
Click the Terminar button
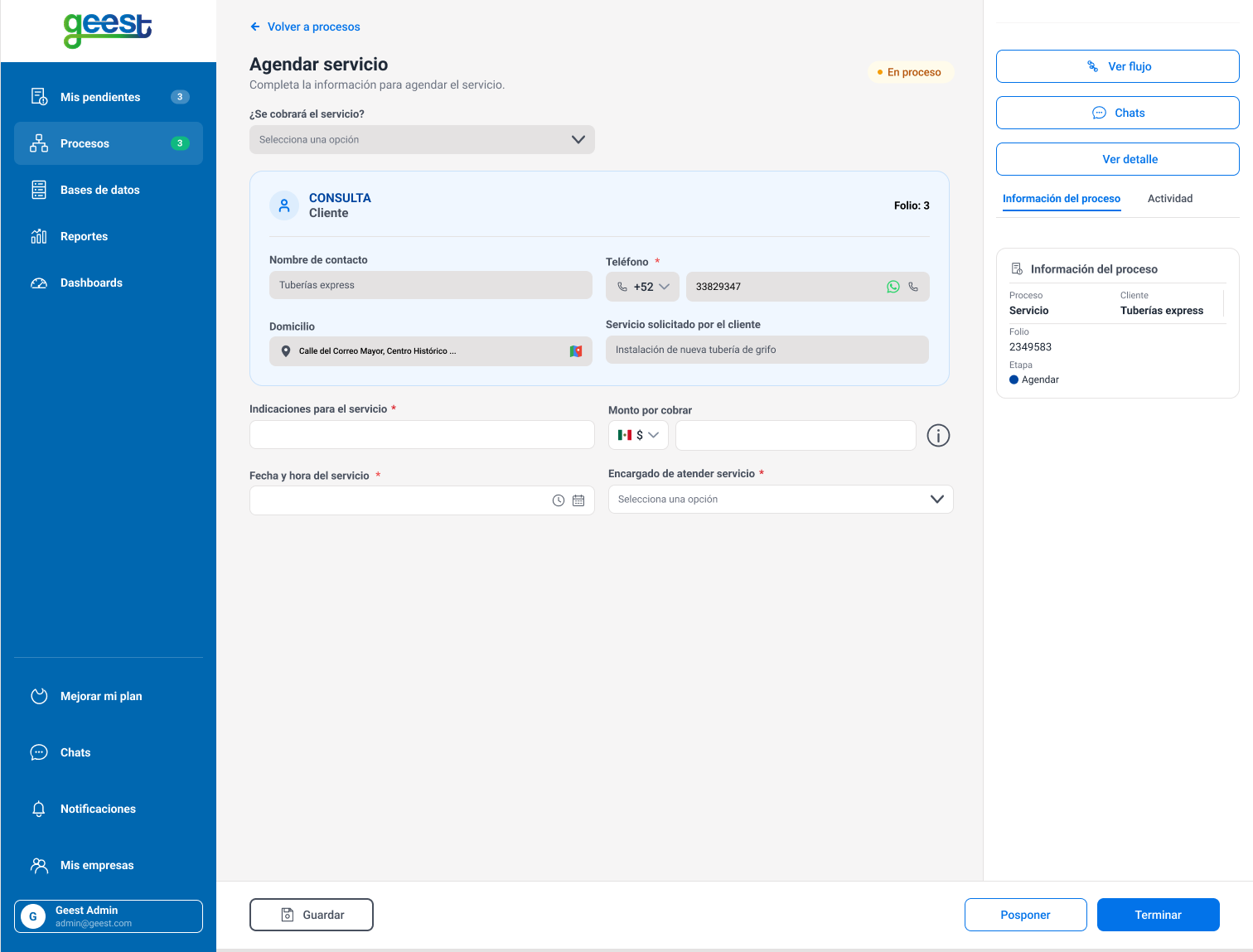(x=1159, y=915)
